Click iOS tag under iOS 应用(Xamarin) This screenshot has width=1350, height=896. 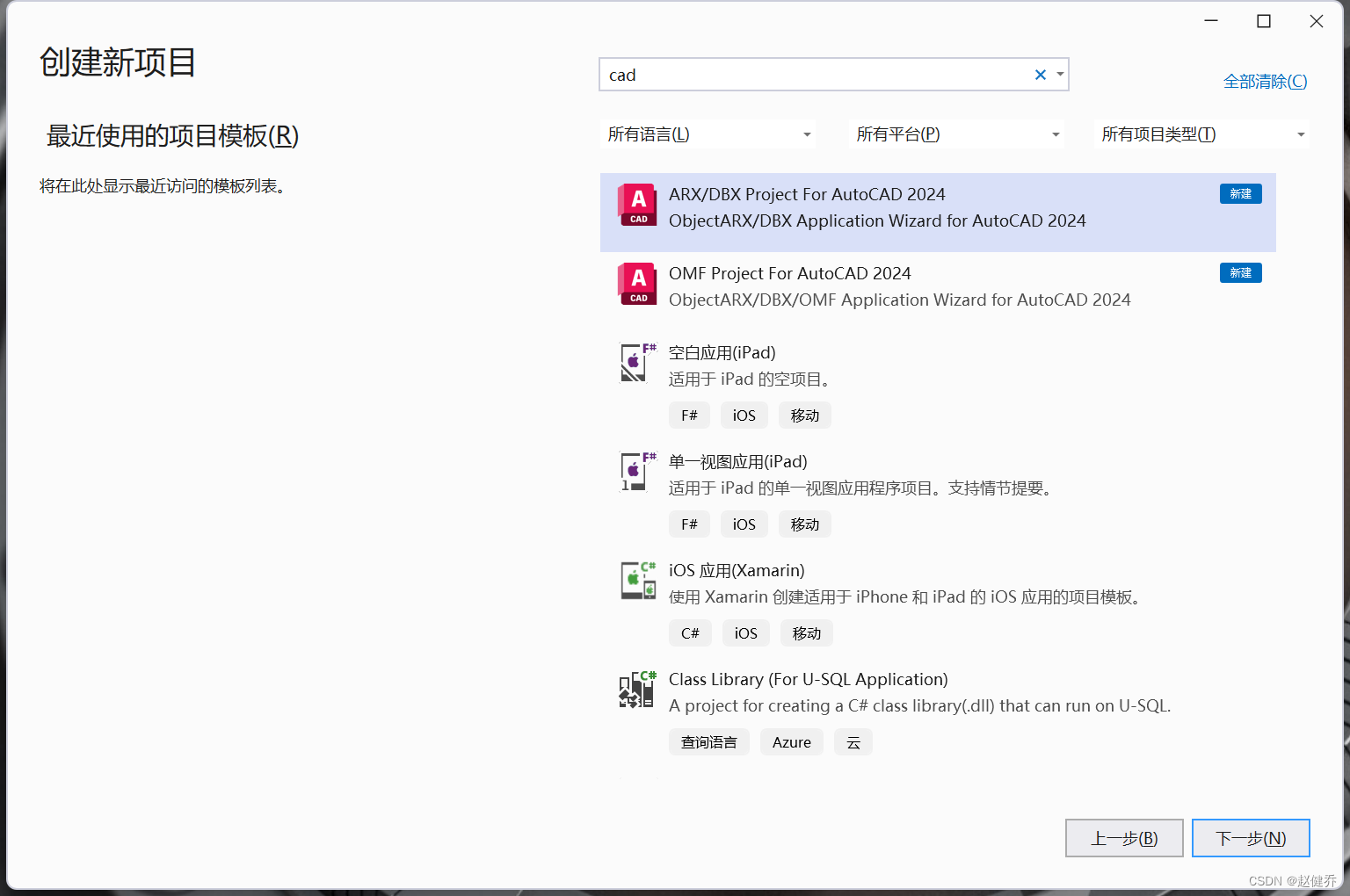(746, 633)
